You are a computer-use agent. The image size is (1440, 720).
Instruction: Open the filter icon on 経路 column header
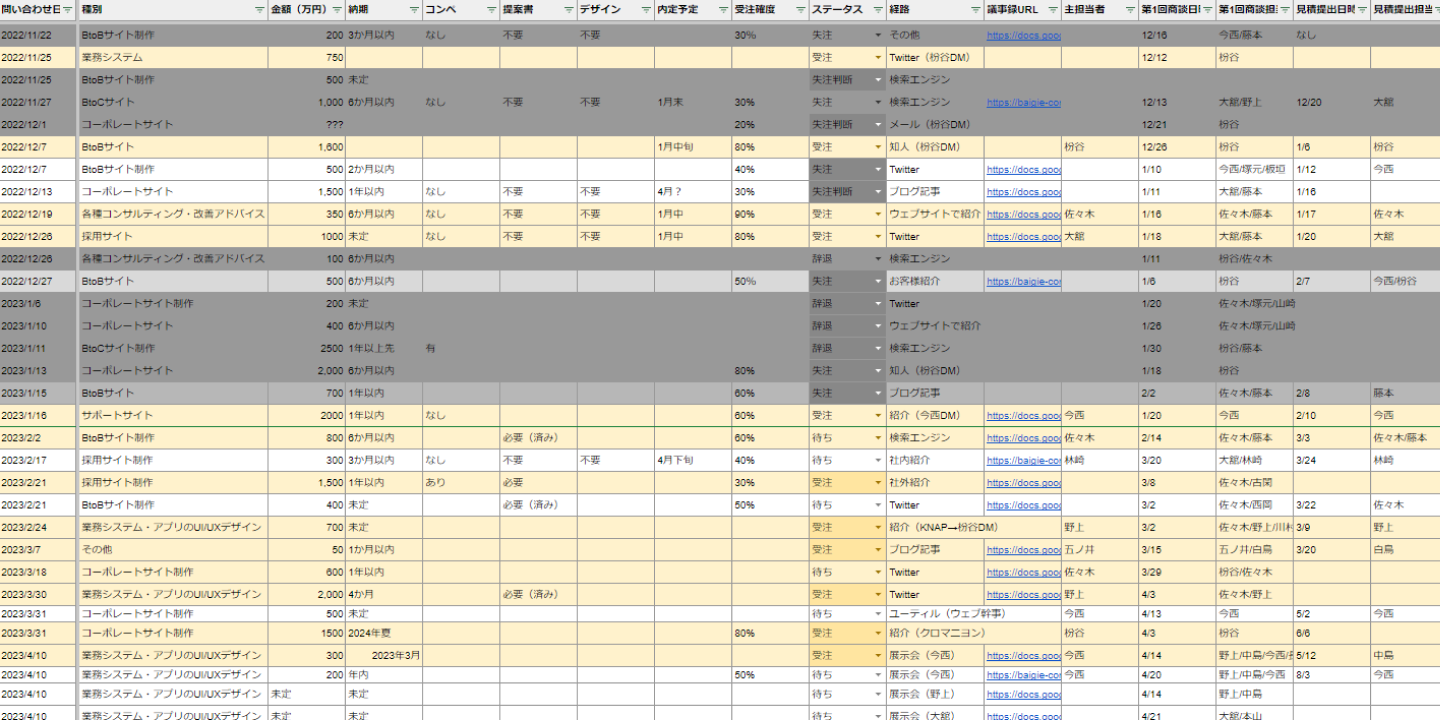tap(975, 9)
